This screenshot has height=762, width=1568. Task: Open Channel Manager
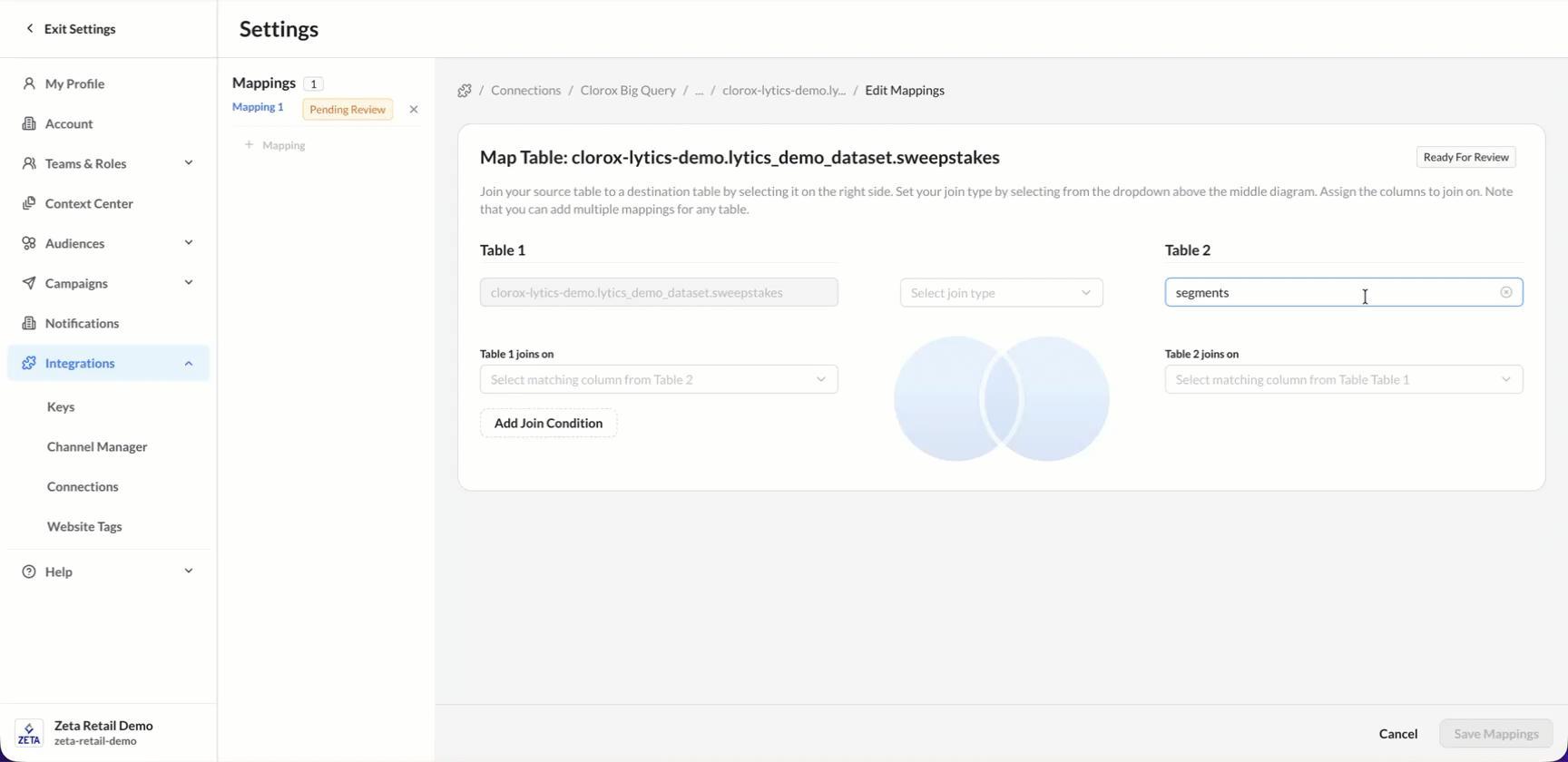tap(97, 446)
